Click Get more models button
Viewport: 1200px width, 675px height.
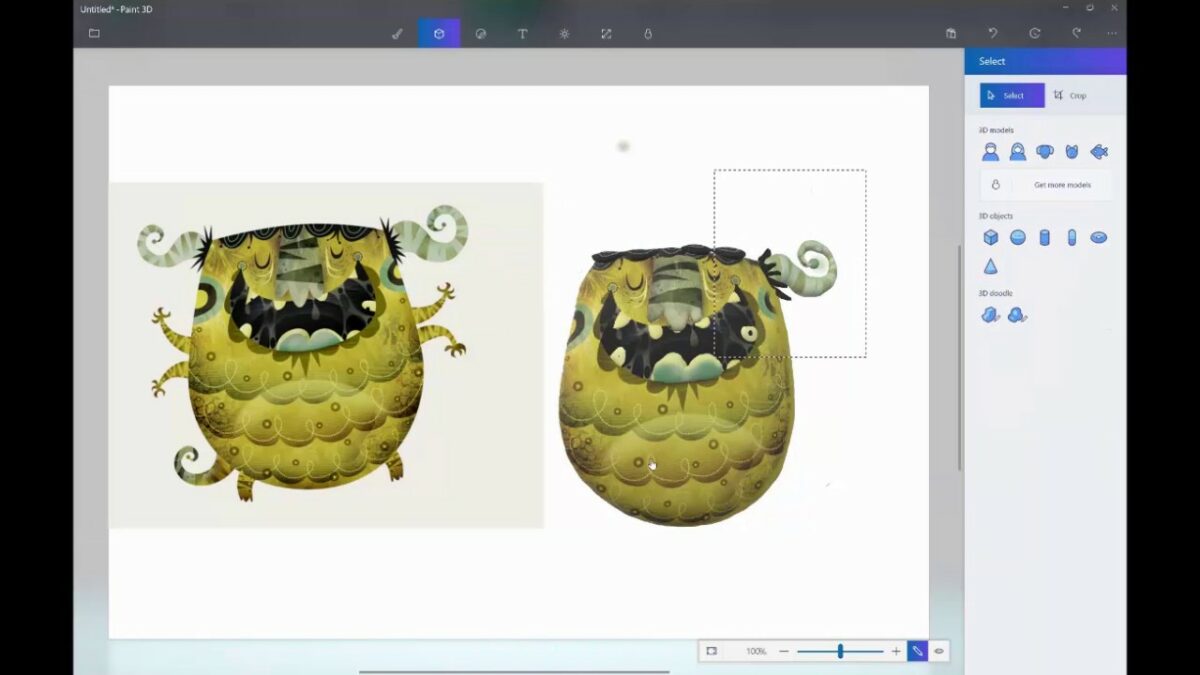coord(1046,185)
